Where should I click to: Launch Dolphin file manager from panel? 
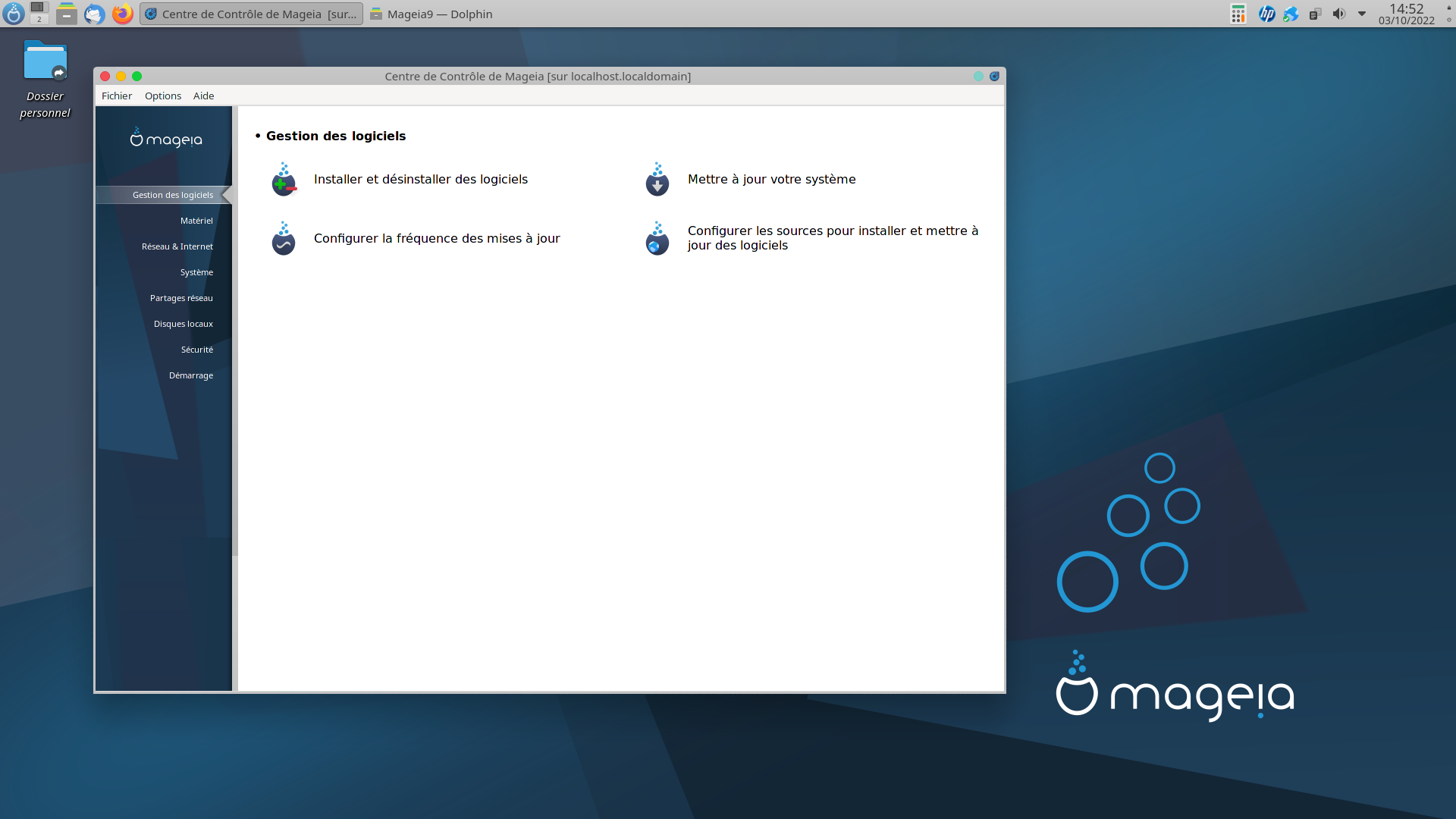tap(67, 14)
